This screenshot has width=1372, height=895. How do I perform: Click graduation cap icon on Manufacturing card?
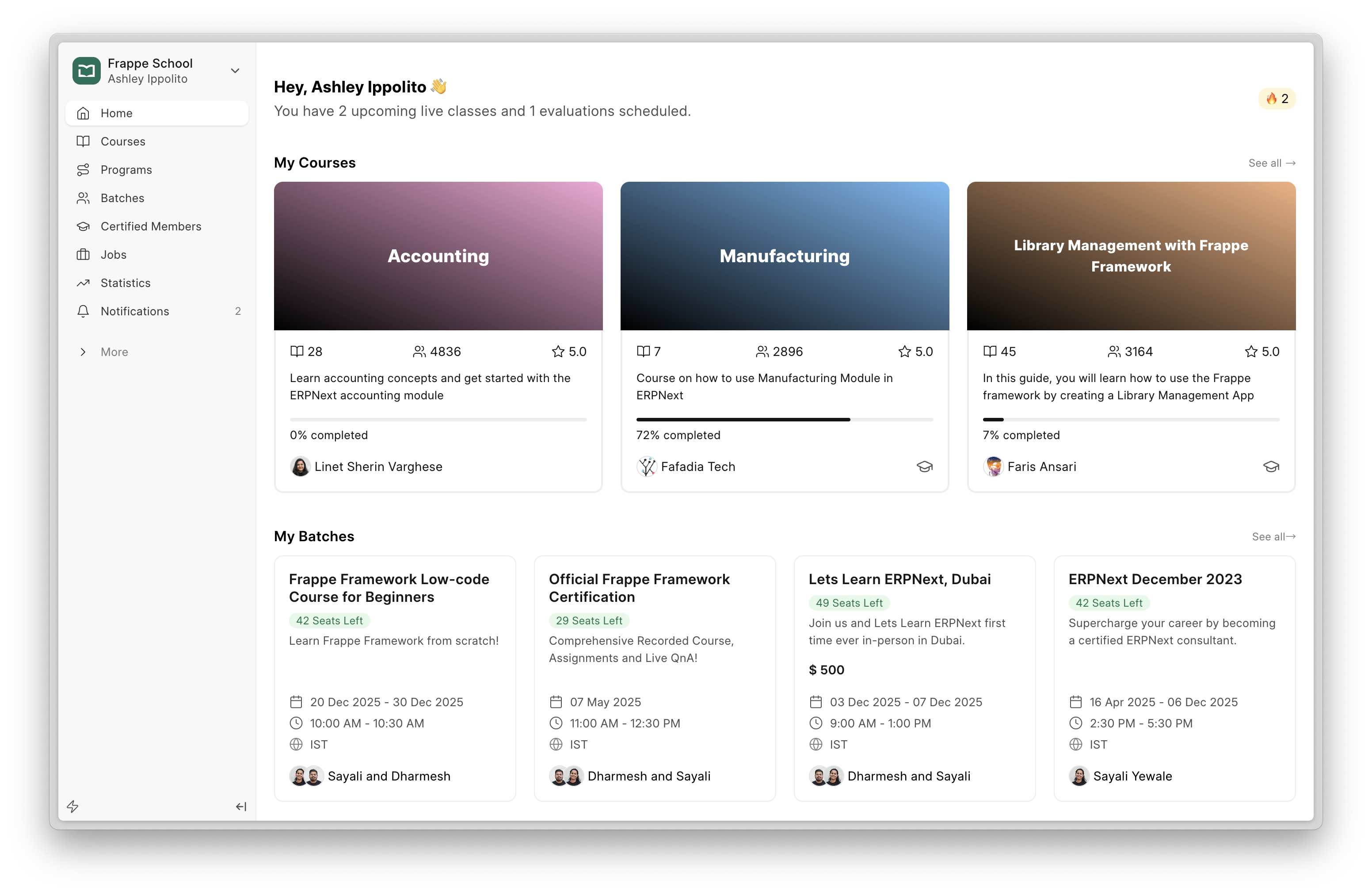tap(924, 467)
